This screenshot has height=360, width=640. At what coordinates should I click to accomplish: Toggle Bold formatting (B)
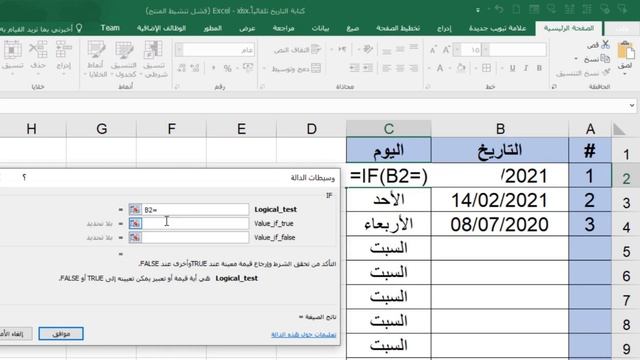click(x=540, y=68)
